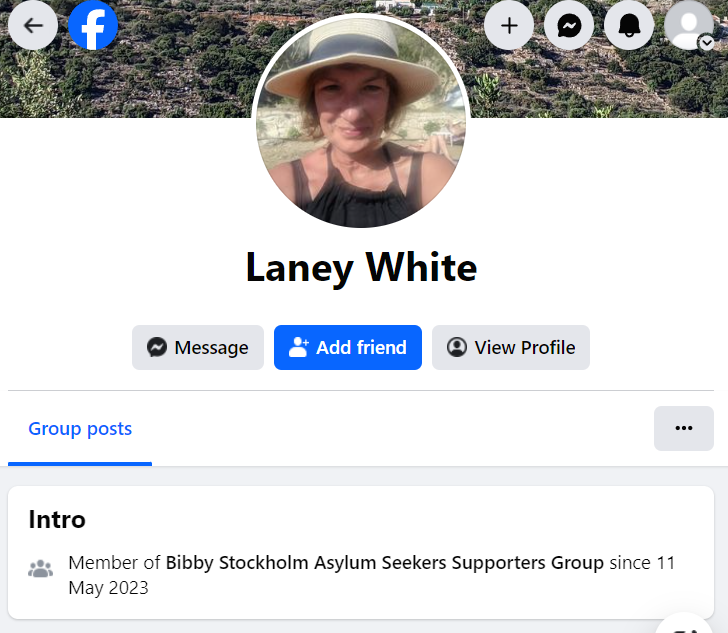This screenshot has width=728, height=633.
Task: Expand the account dropdown chevron
Action: tap(707, 43)
